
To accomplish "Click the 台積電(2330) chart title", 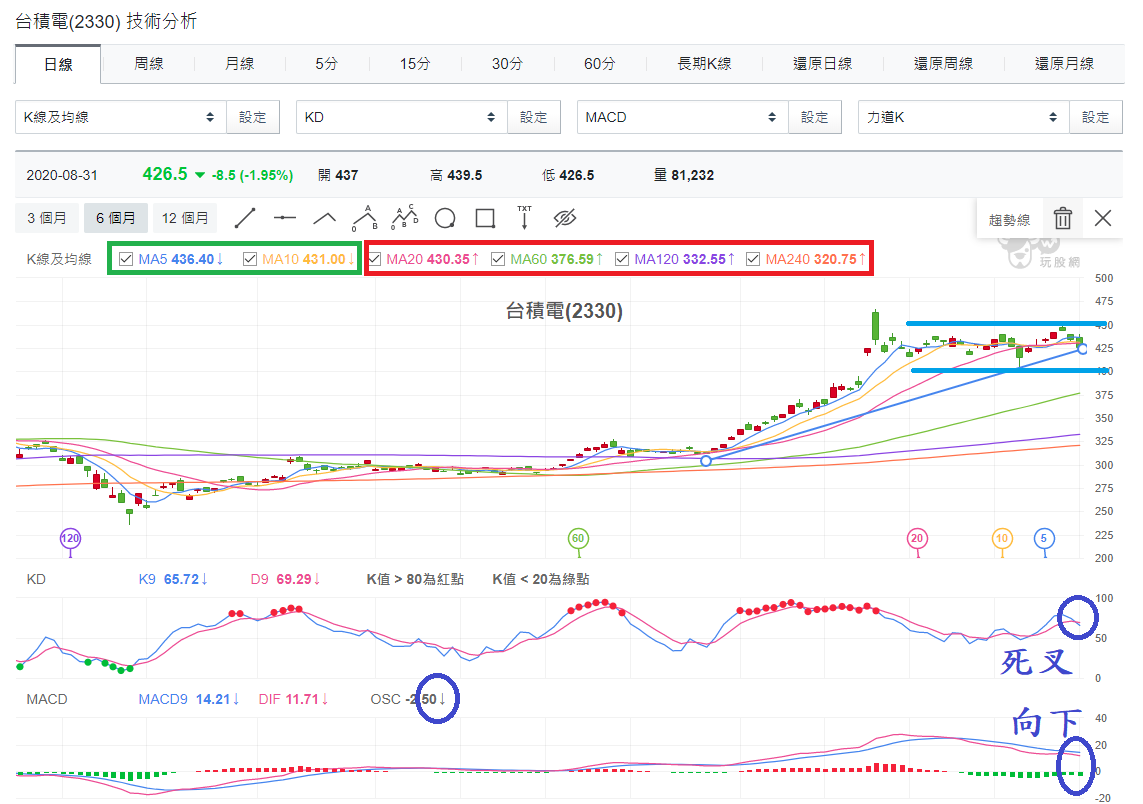I will click(x=564, y=311).
